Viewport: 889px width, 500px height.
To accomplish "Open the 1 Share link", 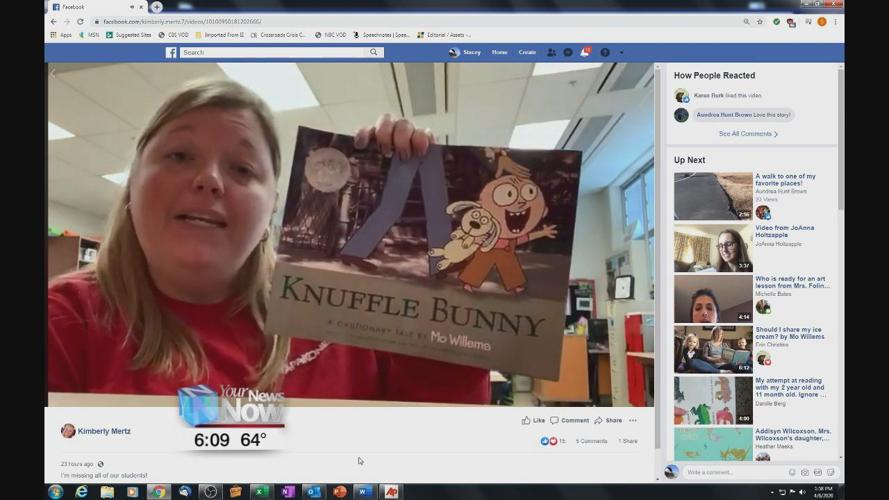I will click(628, 441).
